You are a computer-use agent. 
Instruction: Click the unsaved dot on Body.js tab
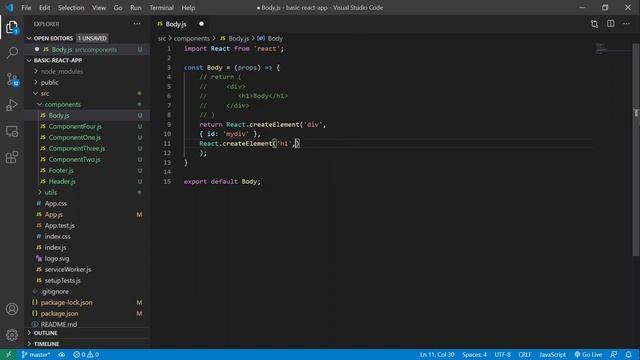(201, 24)
